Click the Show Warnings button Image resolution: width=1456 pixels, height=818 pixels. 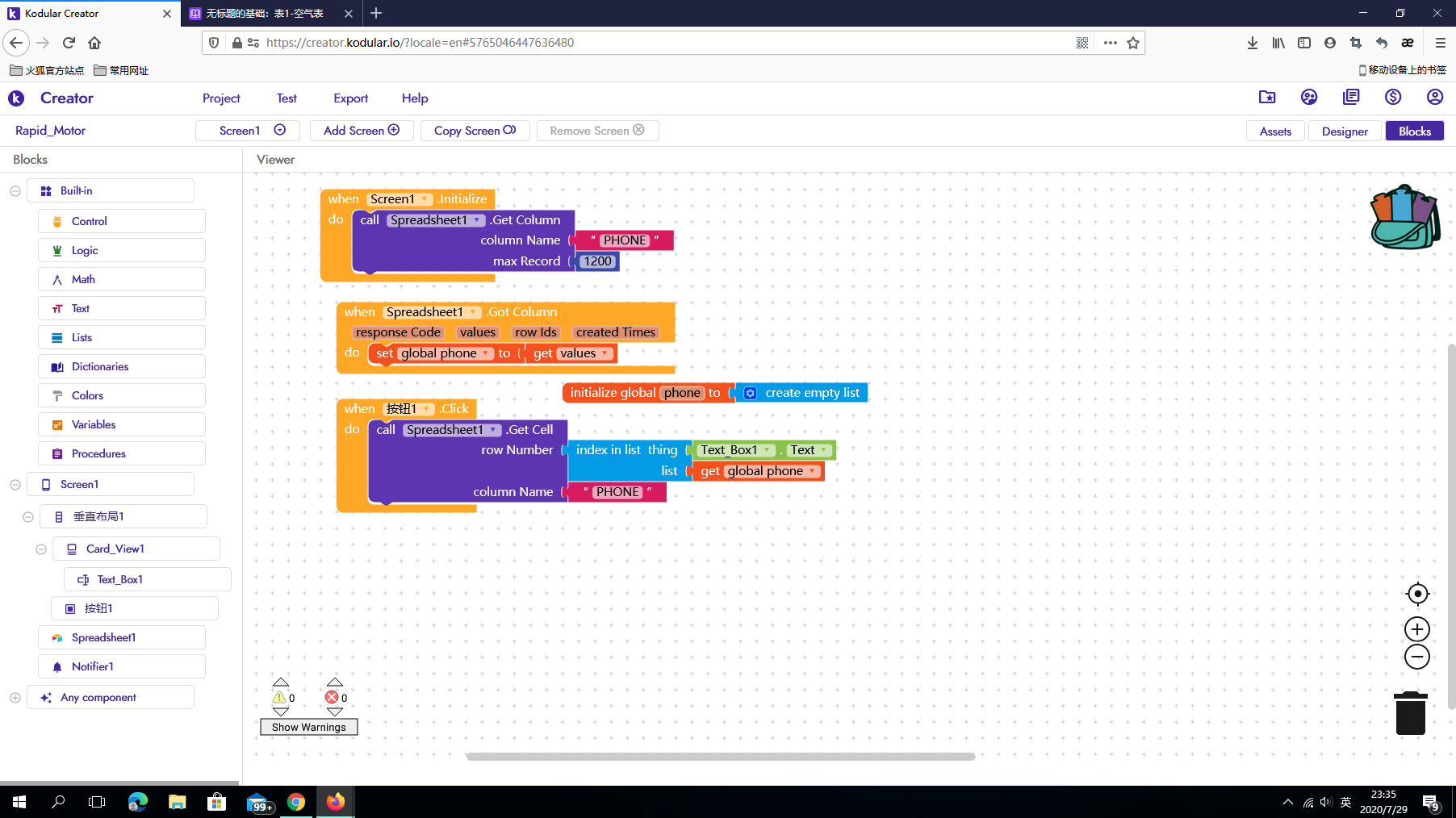point(309,727)
